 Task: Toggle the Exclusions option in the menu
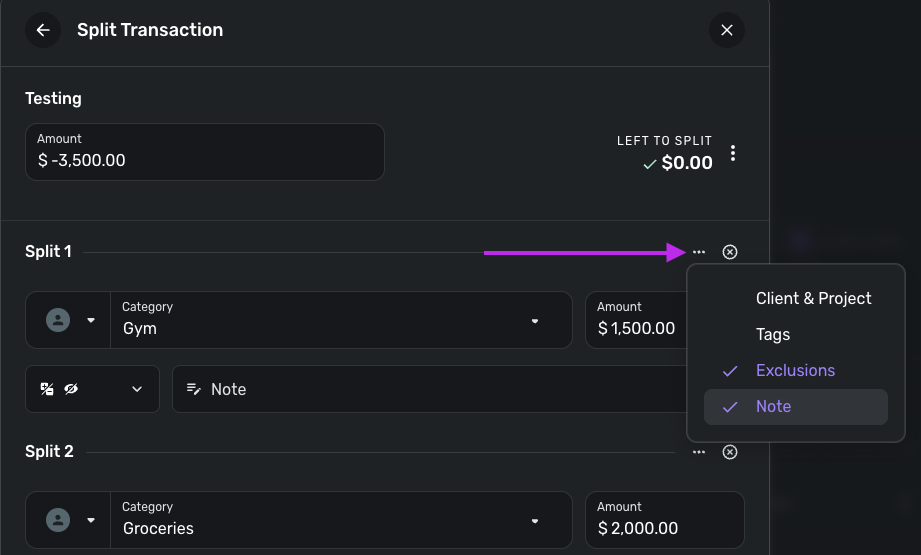(795, 370)
